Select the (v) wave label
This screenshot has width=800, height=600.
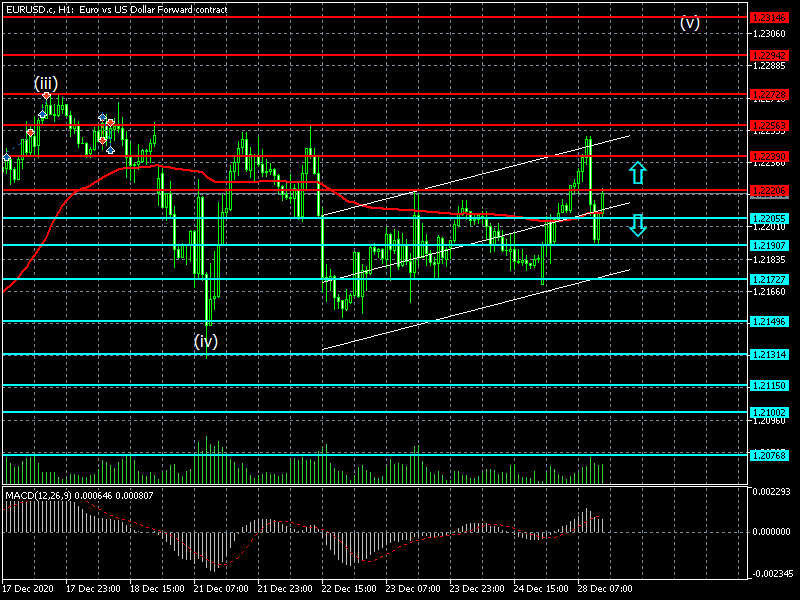click(x=690, y=23)
